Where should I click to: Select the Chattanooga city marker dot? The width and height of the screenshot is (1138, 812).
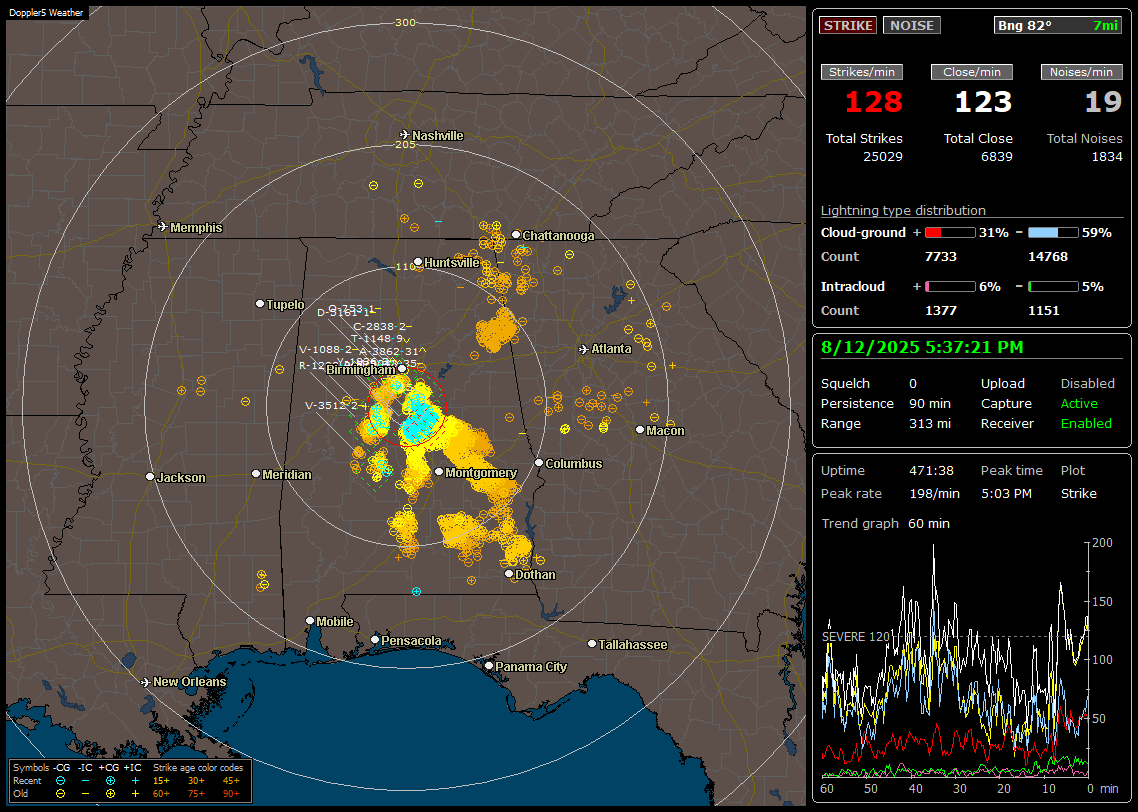(x=516, y=234)
